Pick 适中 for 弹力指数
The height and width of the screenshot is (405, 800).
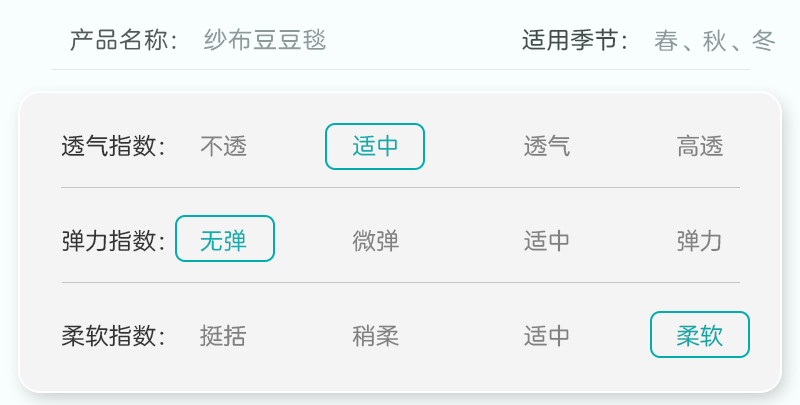coord(547,241)
